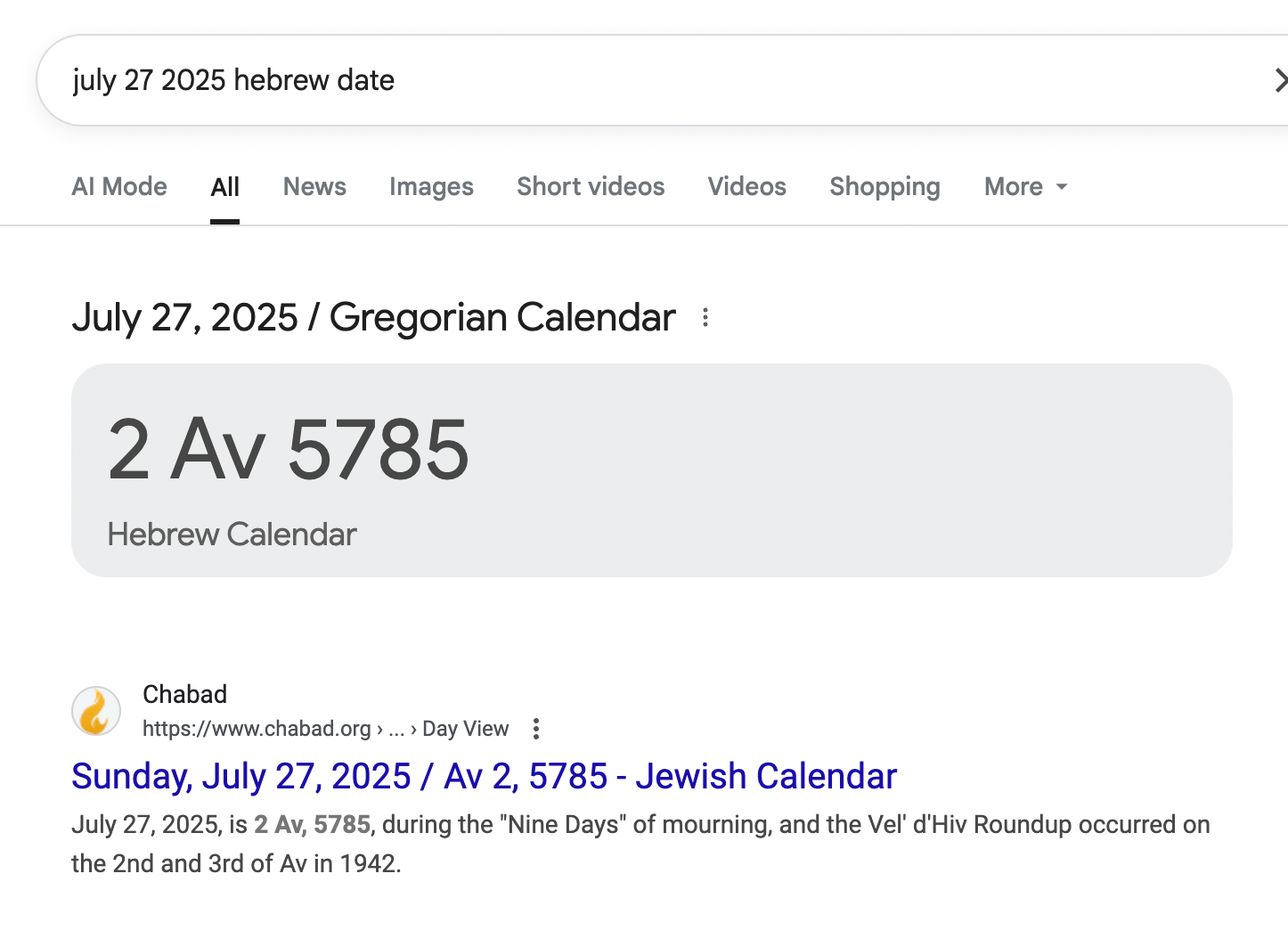
Task: Switch to the AI Mode tab
Action: tap(119, 187)
